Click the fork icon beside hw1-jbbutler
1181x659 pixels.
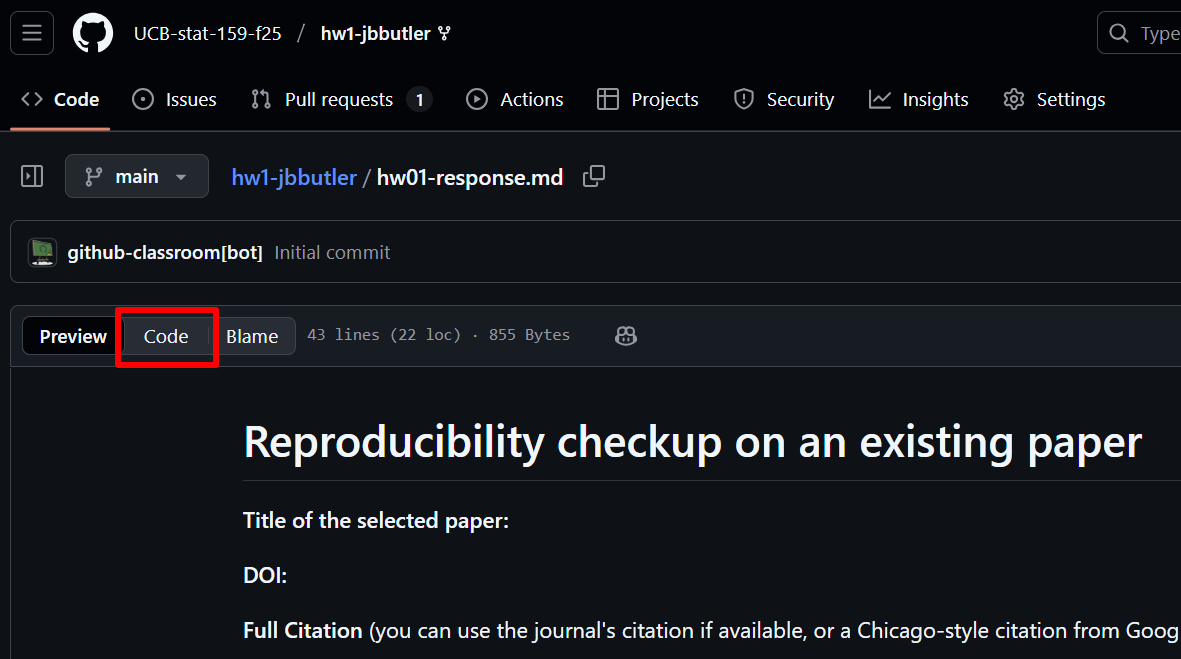pyautogui.click(x=445, y=34)
